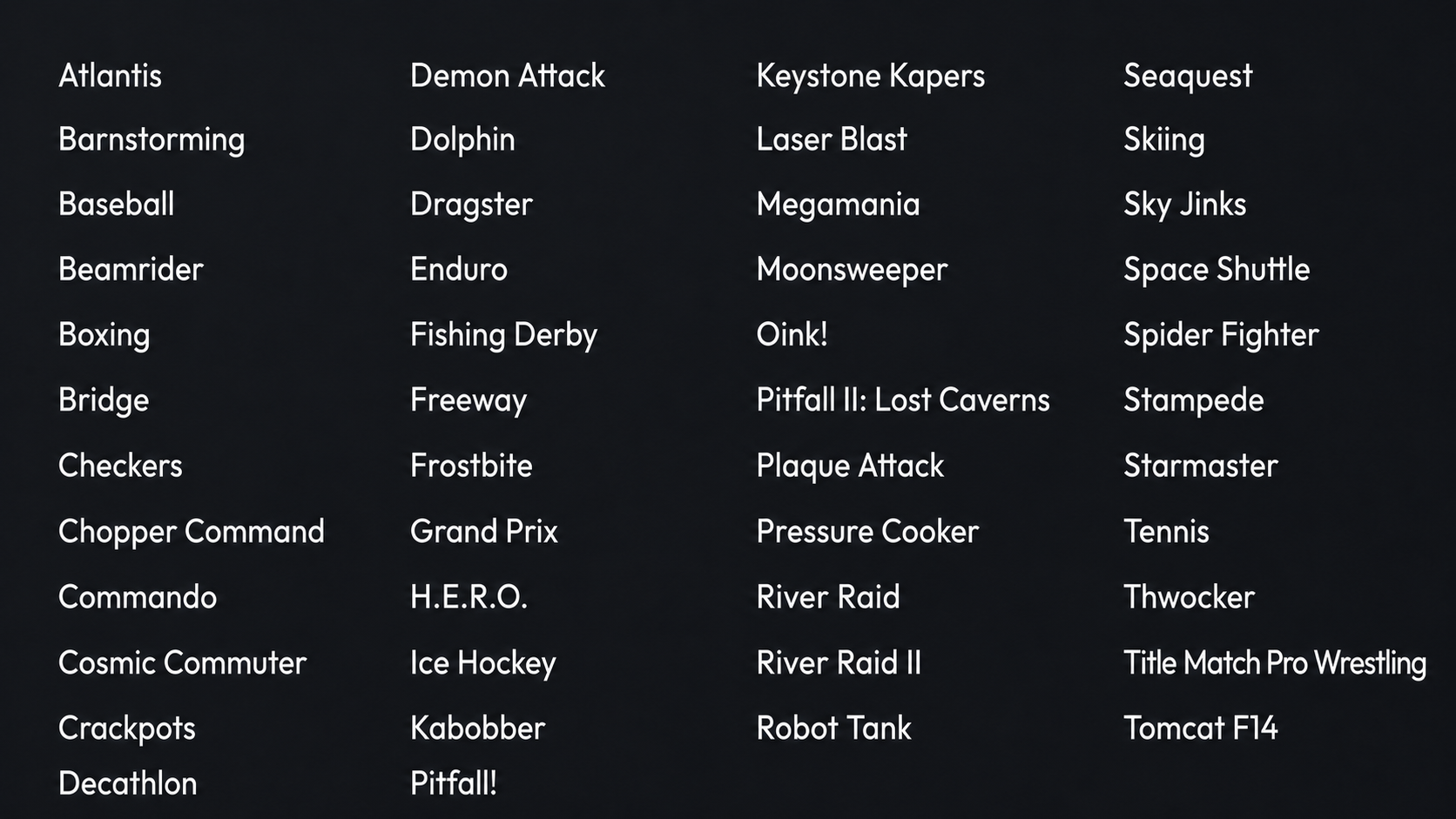Choose Chopper Command in the list

[x=192, y=532]
